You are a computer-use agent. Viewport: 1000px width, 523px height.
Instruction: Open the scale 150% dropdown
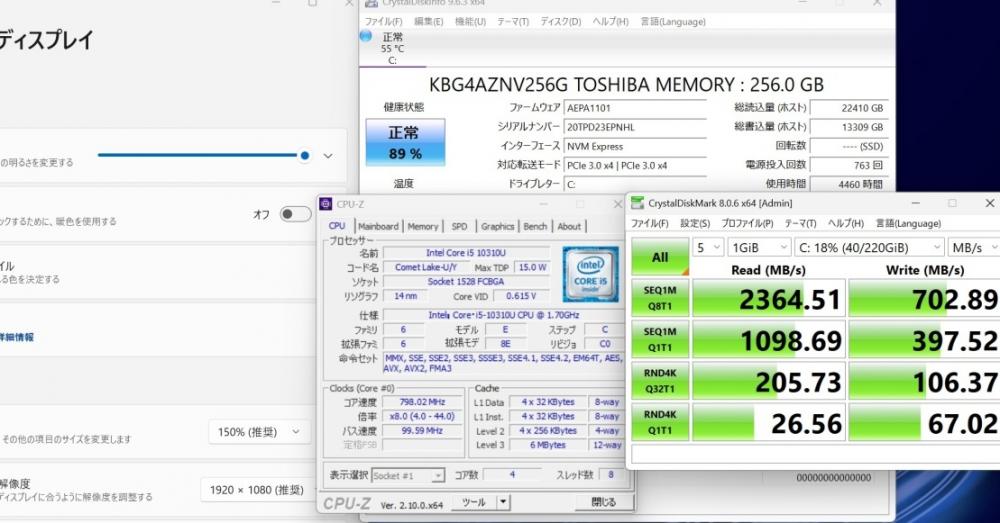(x=259, y=432)
